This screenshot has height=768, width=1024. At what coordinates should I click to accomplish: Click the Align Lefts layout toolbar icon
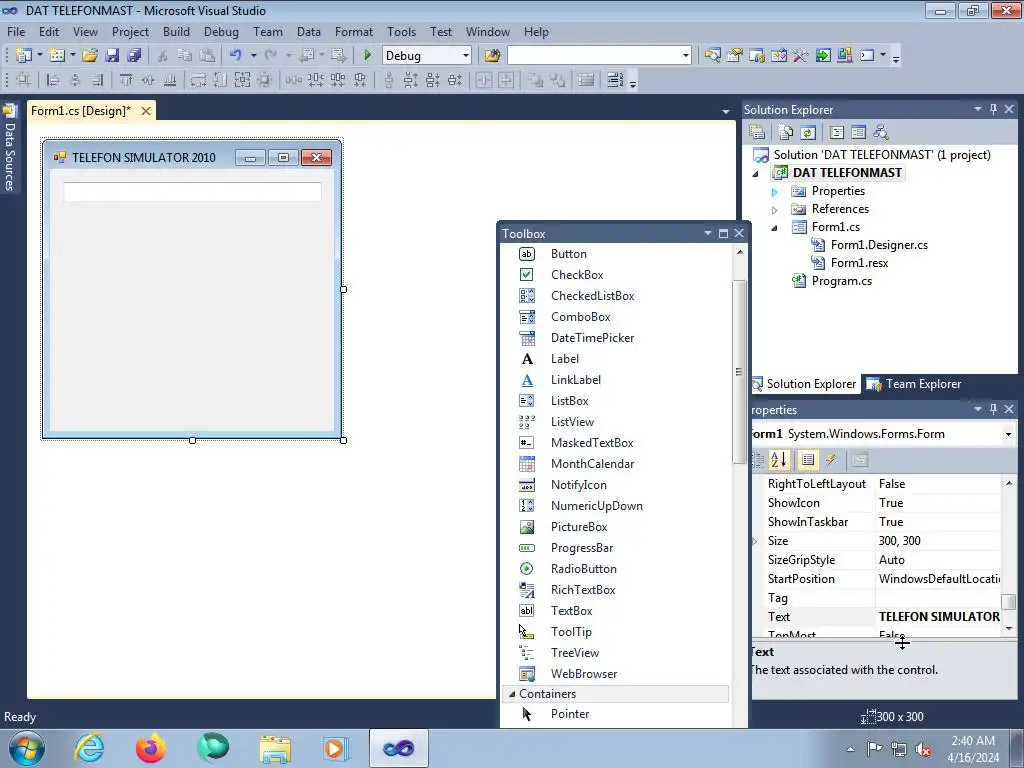click(53, 80)
